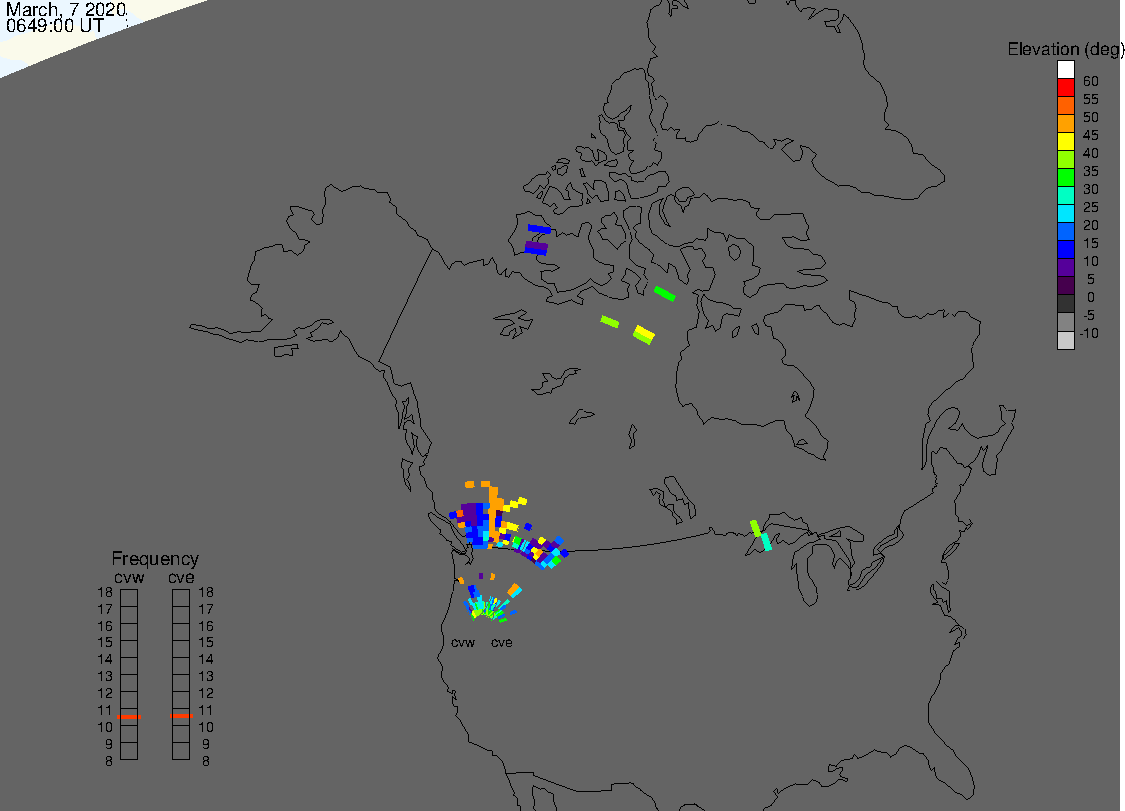Click the "0649:00 UT" time stamp

(x=55, y=26)
